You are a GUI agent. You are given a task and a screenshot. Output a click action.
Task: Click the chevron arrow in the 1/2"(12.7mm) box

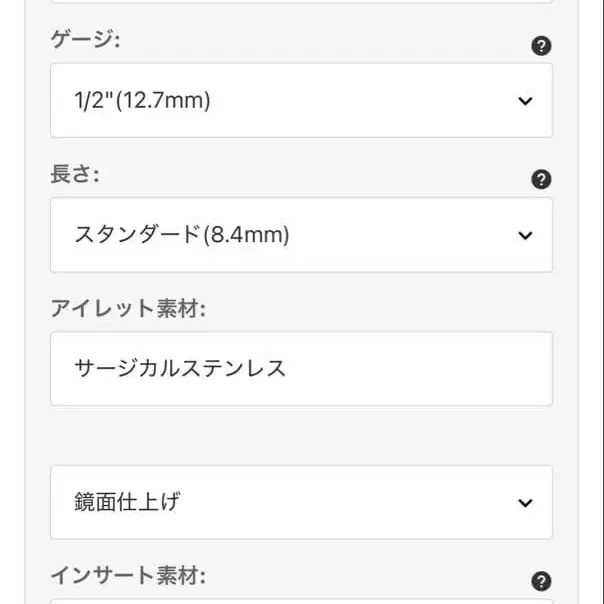525,101
